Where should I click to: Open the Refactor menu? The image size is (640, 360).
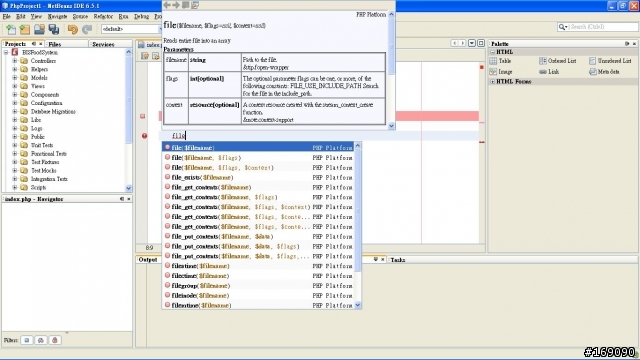pos(103,17)
